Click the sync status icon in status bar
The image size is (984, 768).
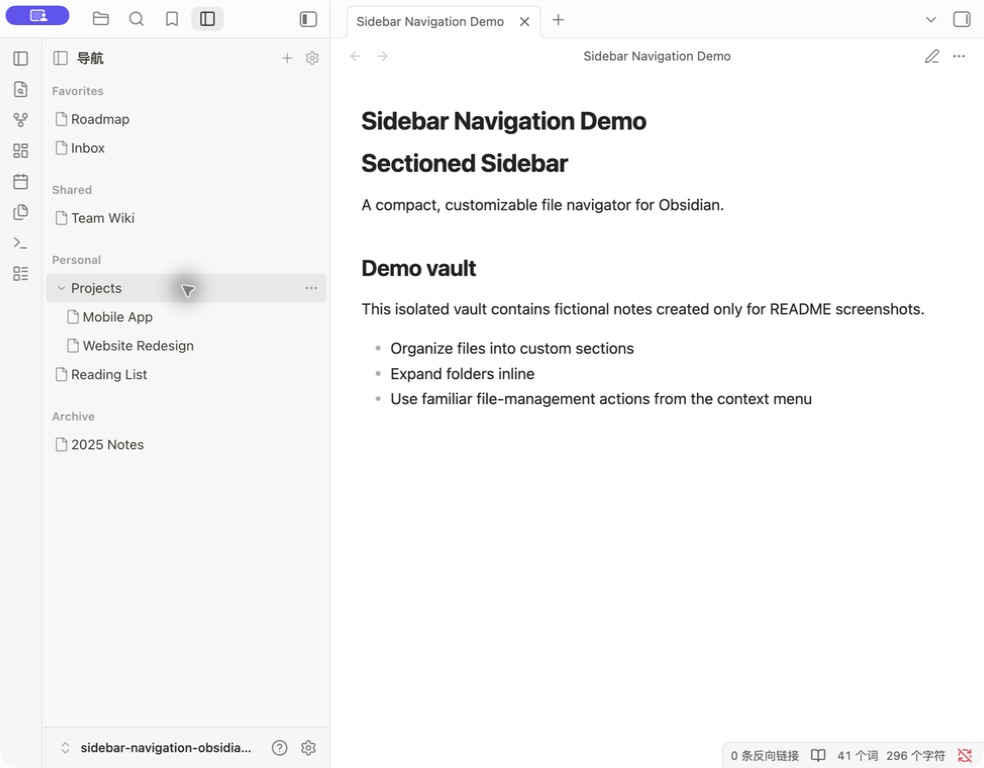pyautogui.click(x=965, y=755)
